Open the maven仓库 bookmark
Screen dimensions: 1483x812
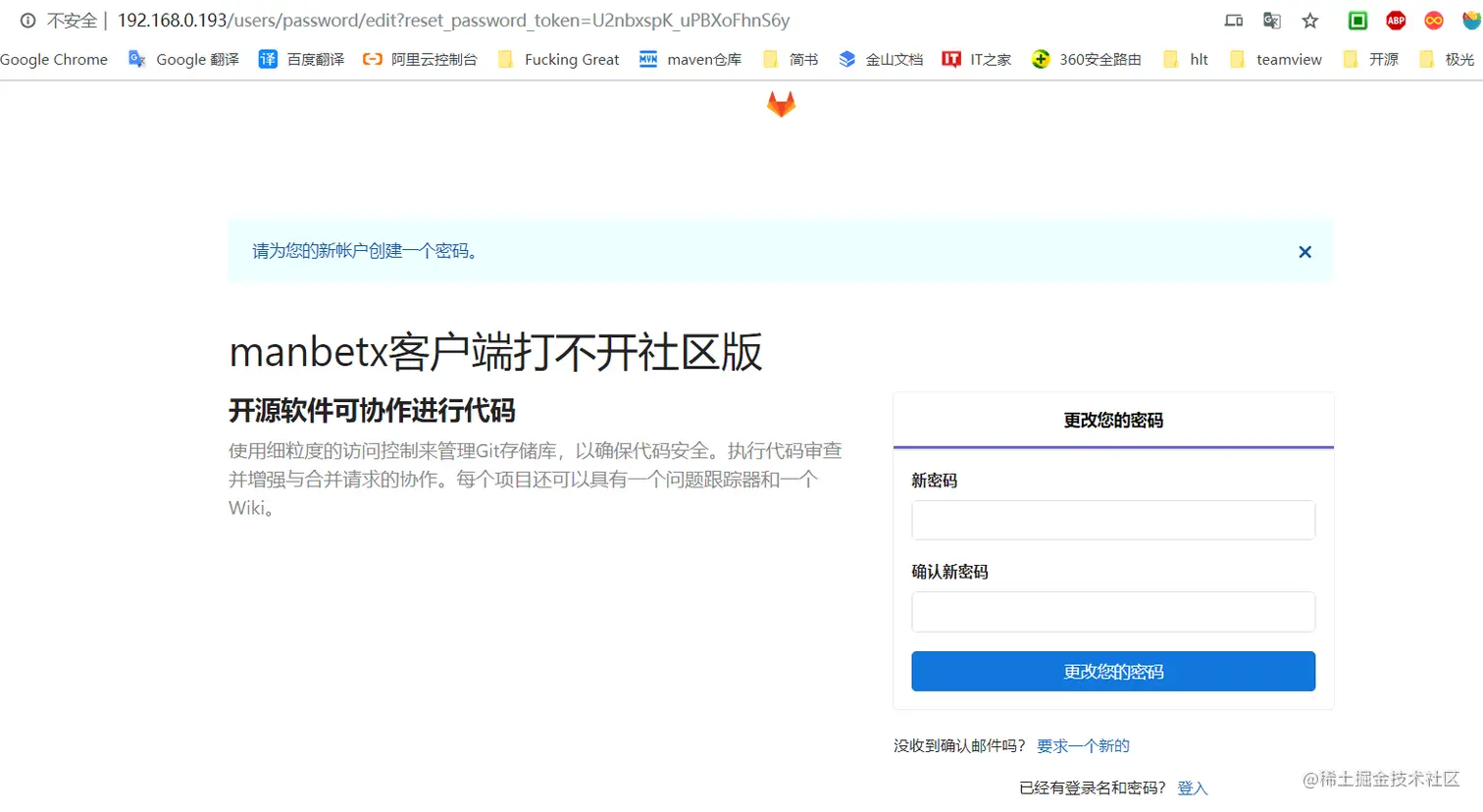(690, 60)
